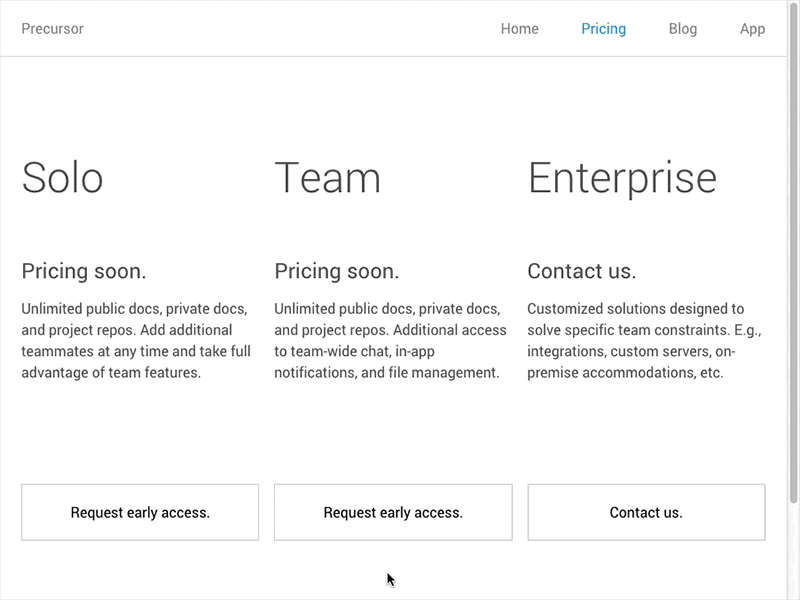Click the Solo plan heading
This screenshot has height=600, width=800.
[62, 178]
